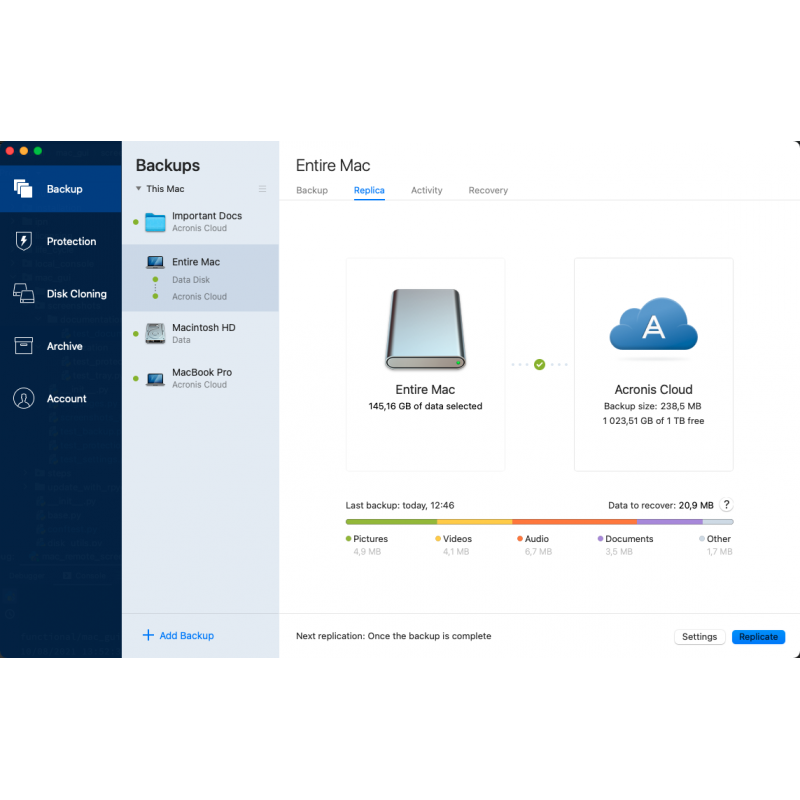Open the Recovery tab
This screenshot has height=800, width=800.
(488, 190)
